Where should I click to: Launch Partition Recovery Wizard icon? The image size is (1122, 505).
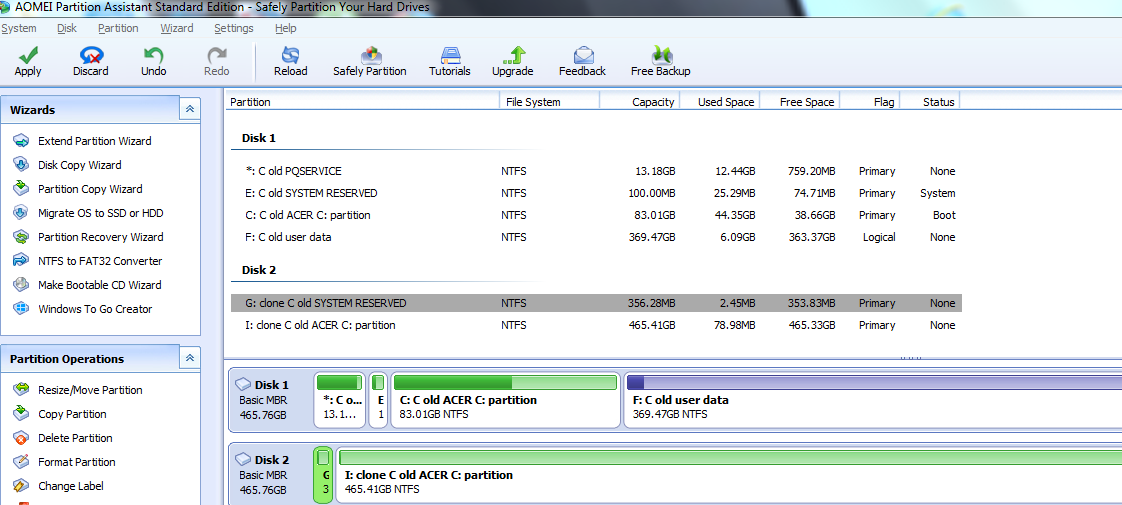[x=22, y=237]
